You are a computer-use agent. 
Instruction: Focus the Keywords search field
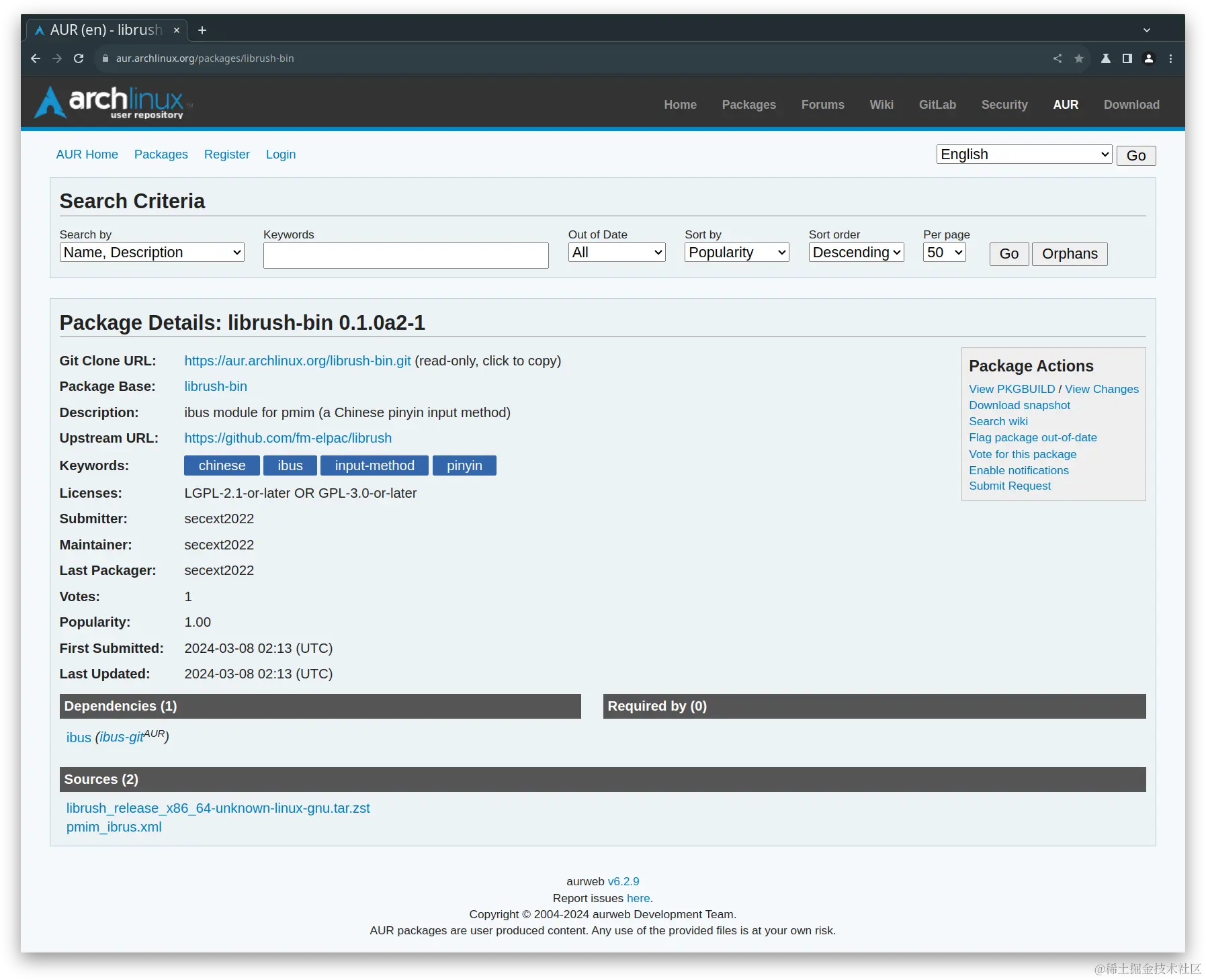tap(406, 255)
